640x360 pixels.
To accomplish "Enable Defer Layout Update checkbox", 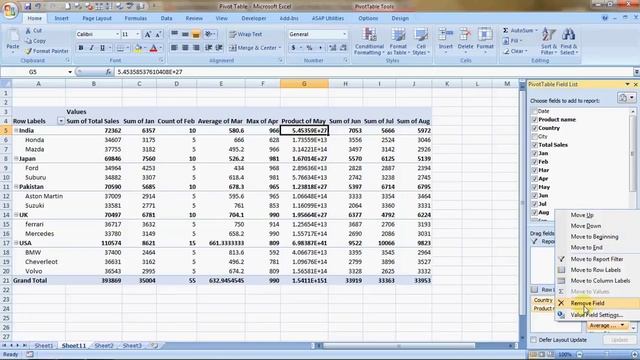I will tap(533, 340).
